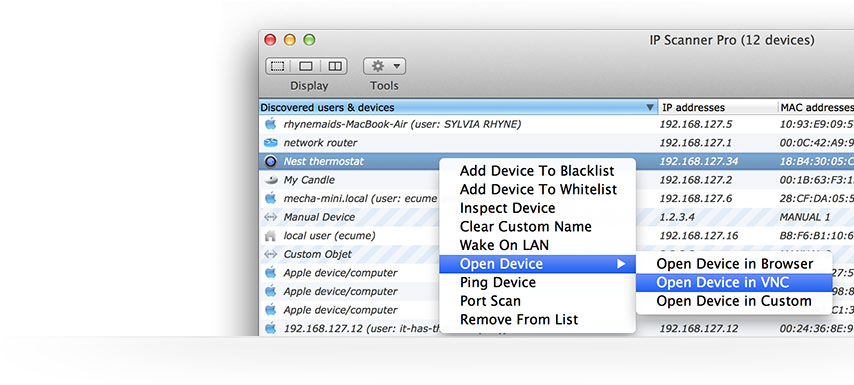
Task: Click the Apple icon beside 192.168.127.12 user row
Action: pyautogui.click(x=271, y=328)
